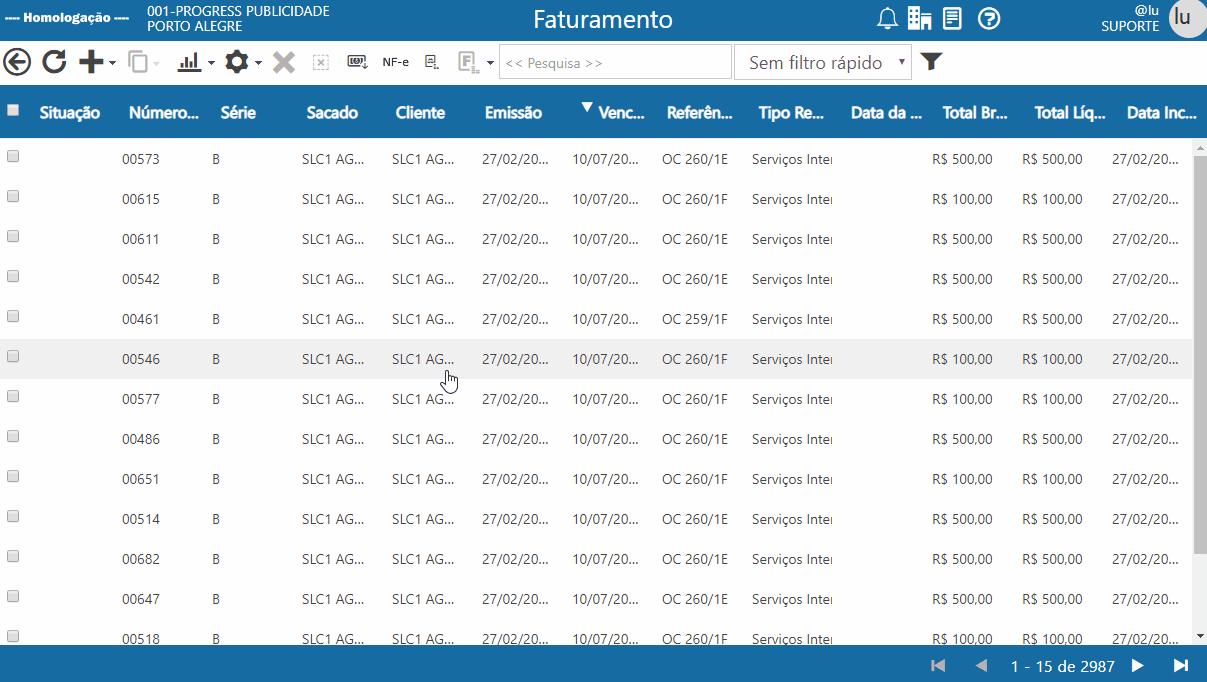Toggle the sort on the Venc... column
This screenshot has height=682, width=1207.
619,113
